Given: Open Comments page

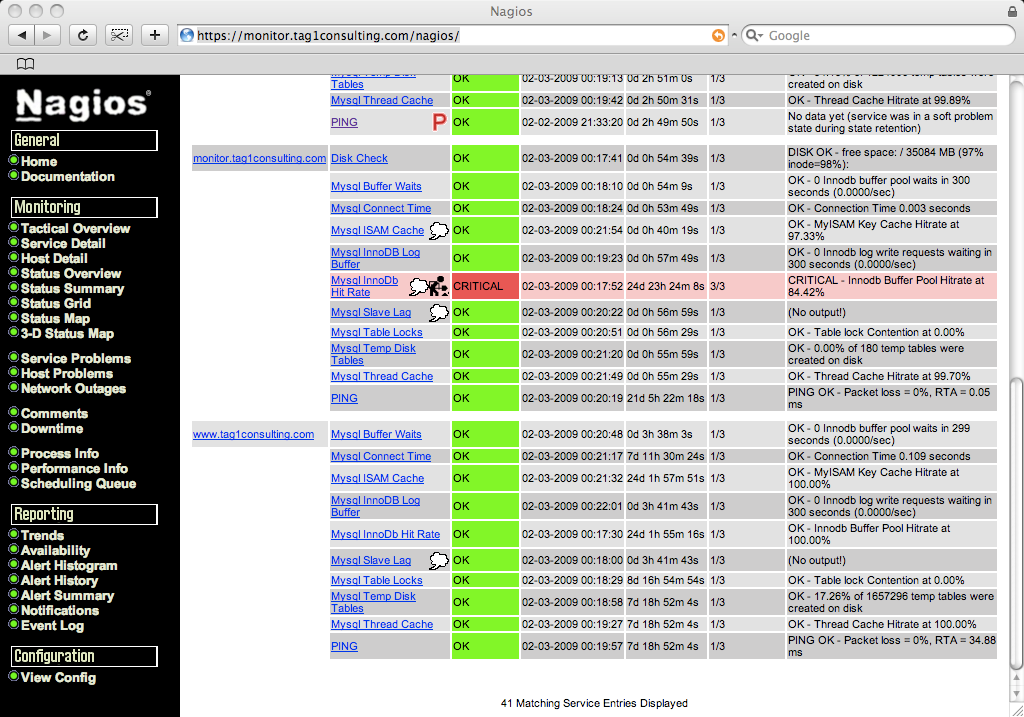Looking at the screenshot, I should [x=54, y=413].
